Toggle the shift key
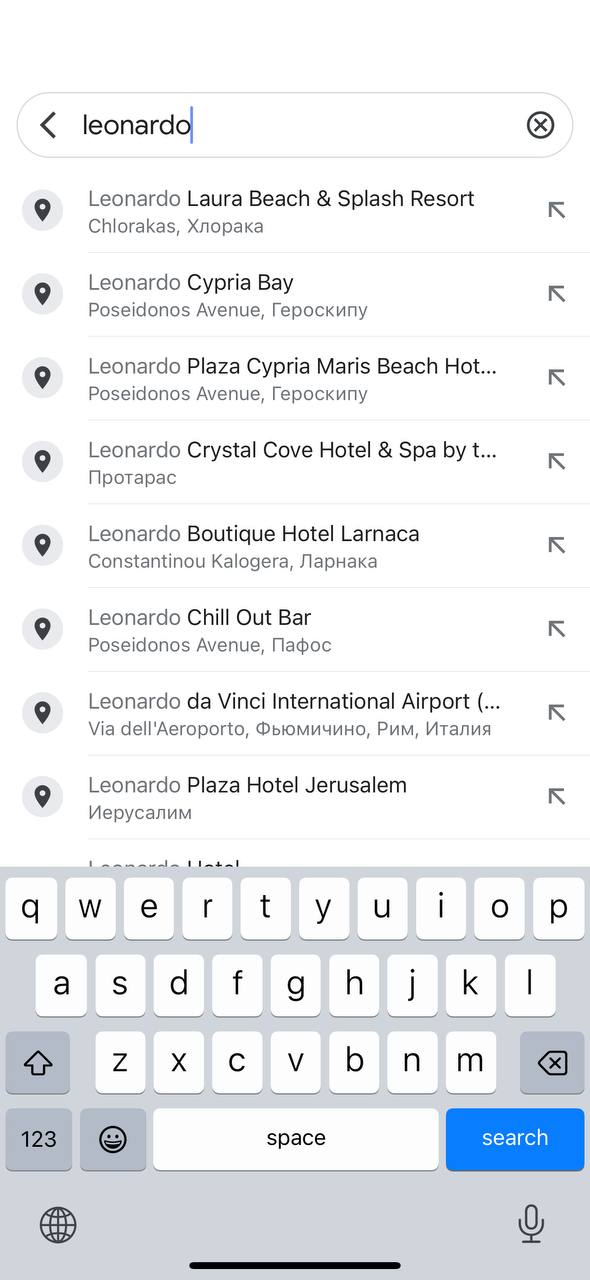This screenshot has height=1280, width=590. click(38, 1062)
